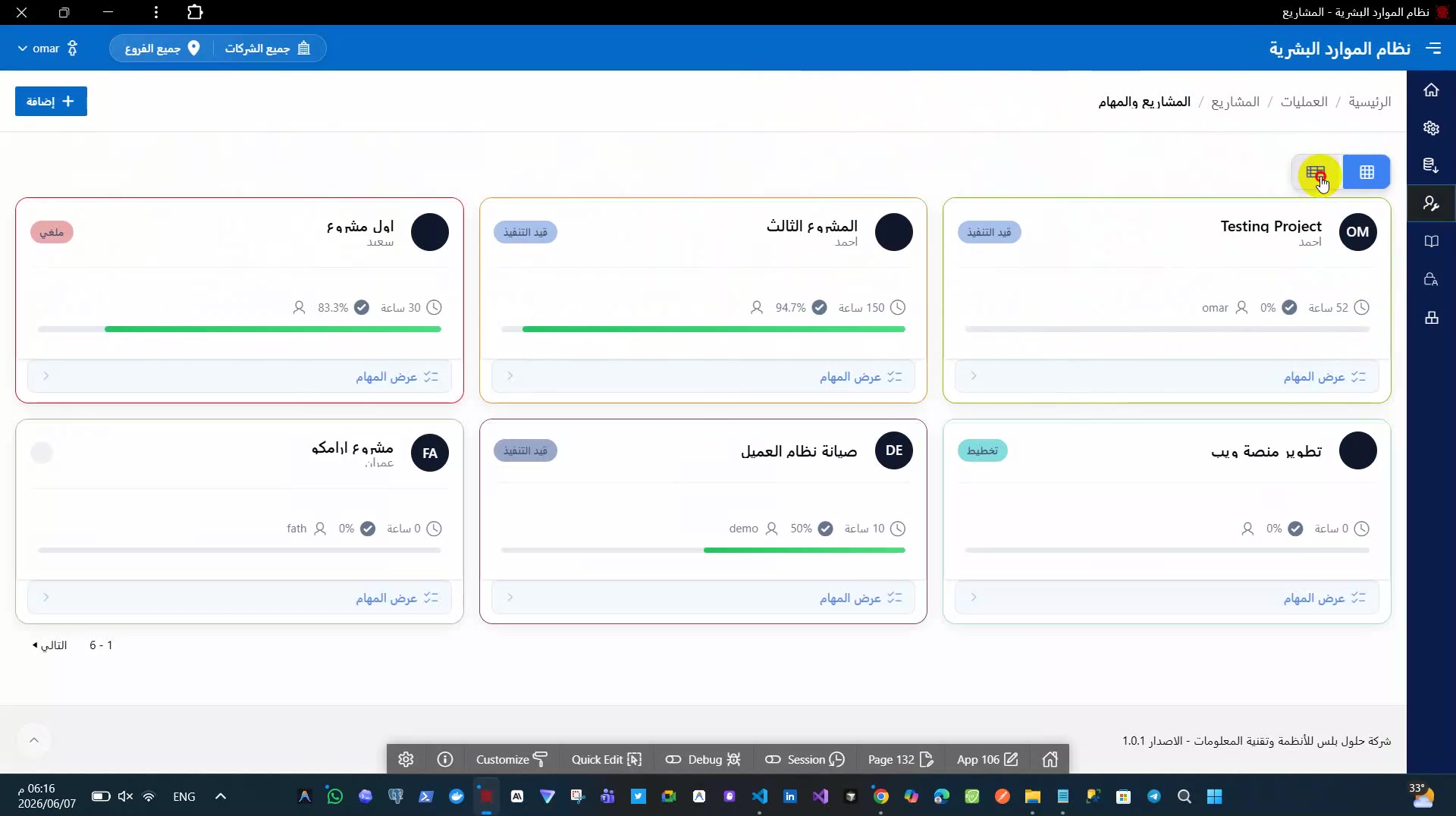The width and height of the screenshot is (1456, 816).
Task: Click قيد التنفيذ badge on Testing Project
Action: (x=989, y=232)
